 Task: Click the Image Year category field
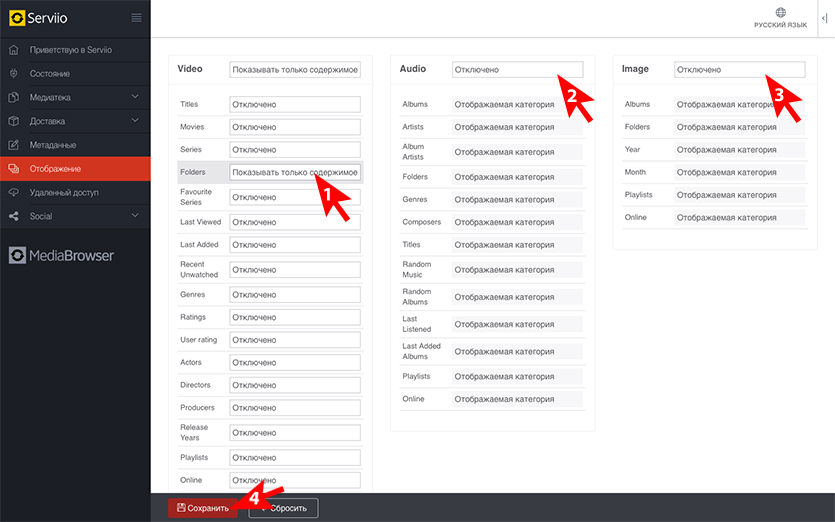tap(740, 150)
